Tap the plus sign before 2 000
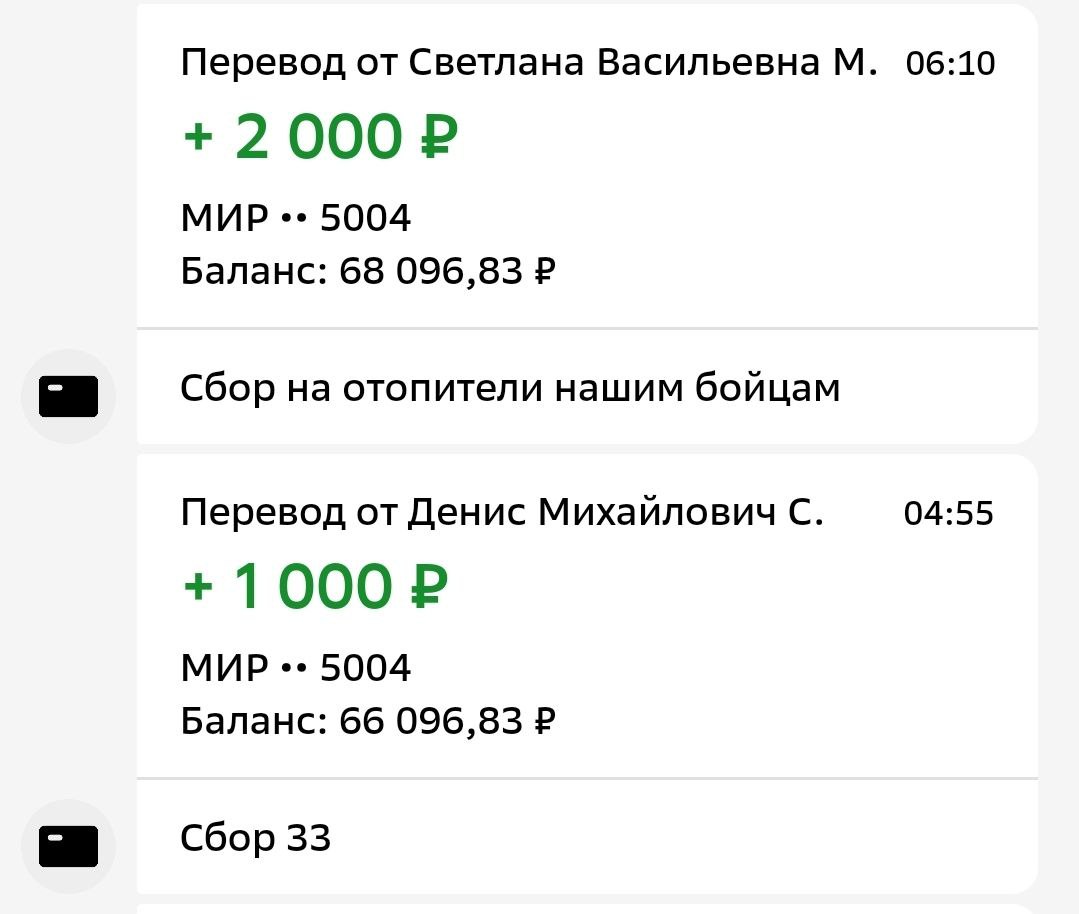The height and width of the screenshot is (914, 1079). pyautogui.click(x=199, y=138)
